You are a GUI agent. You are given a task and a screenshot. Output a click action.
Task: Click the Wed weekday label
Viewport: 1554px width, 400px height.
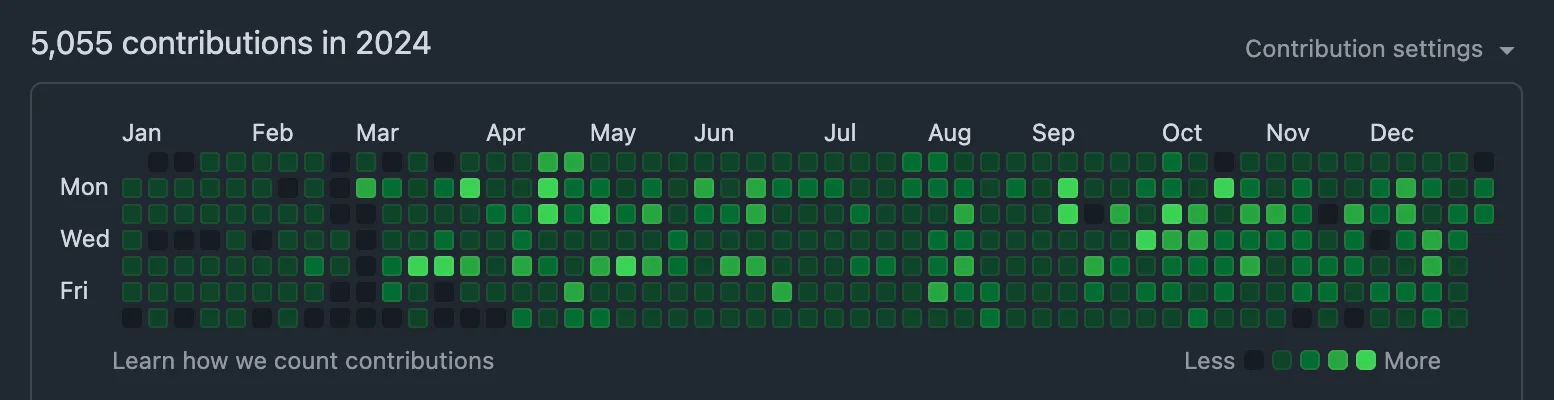(x=85, y=239)
